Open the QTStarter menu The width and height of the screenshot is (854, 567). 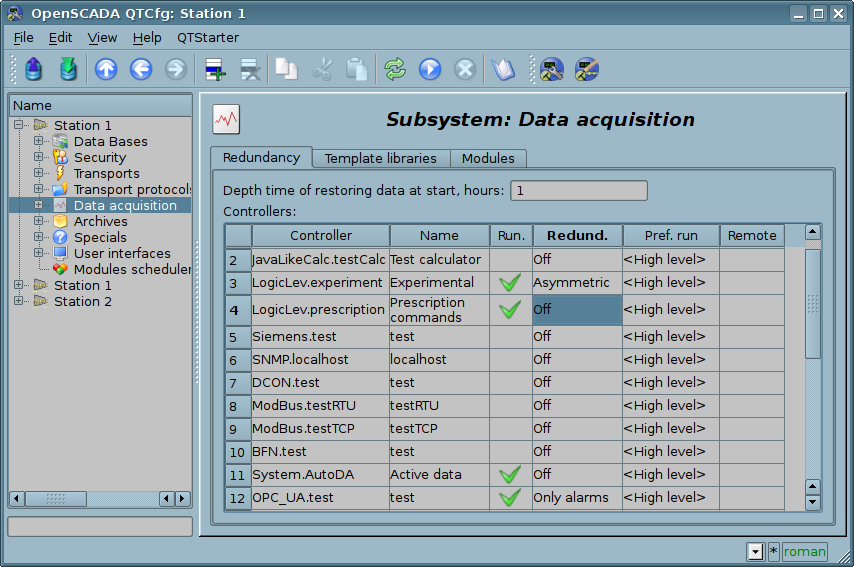click(x=208, y=38)
